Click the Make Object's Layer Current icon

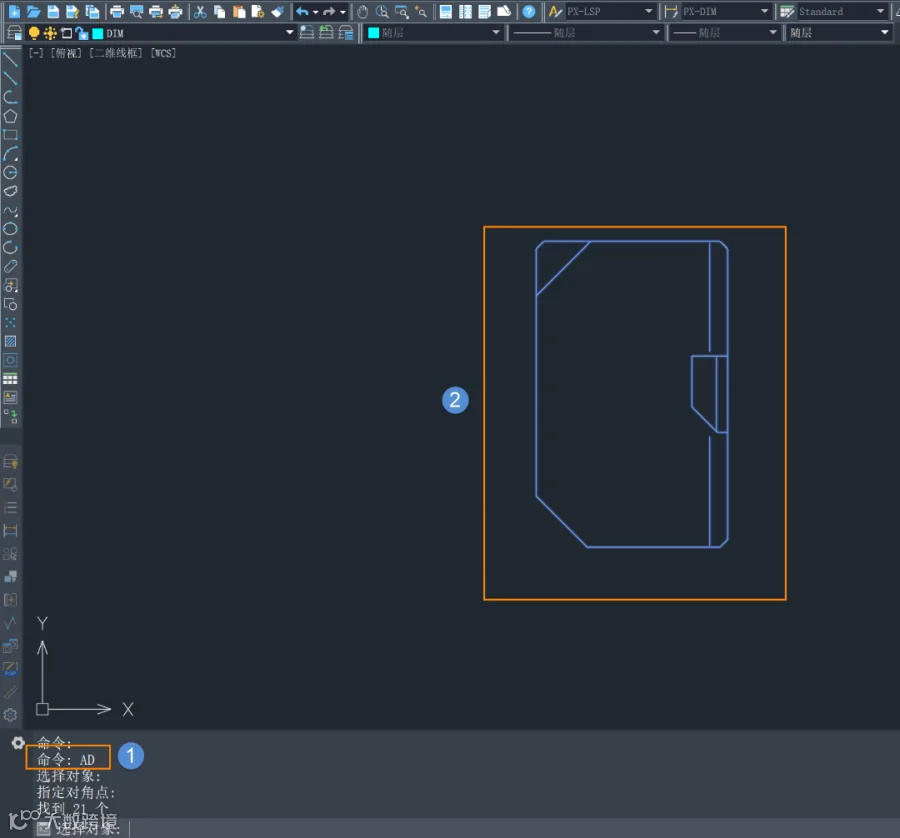coord(307,33)
